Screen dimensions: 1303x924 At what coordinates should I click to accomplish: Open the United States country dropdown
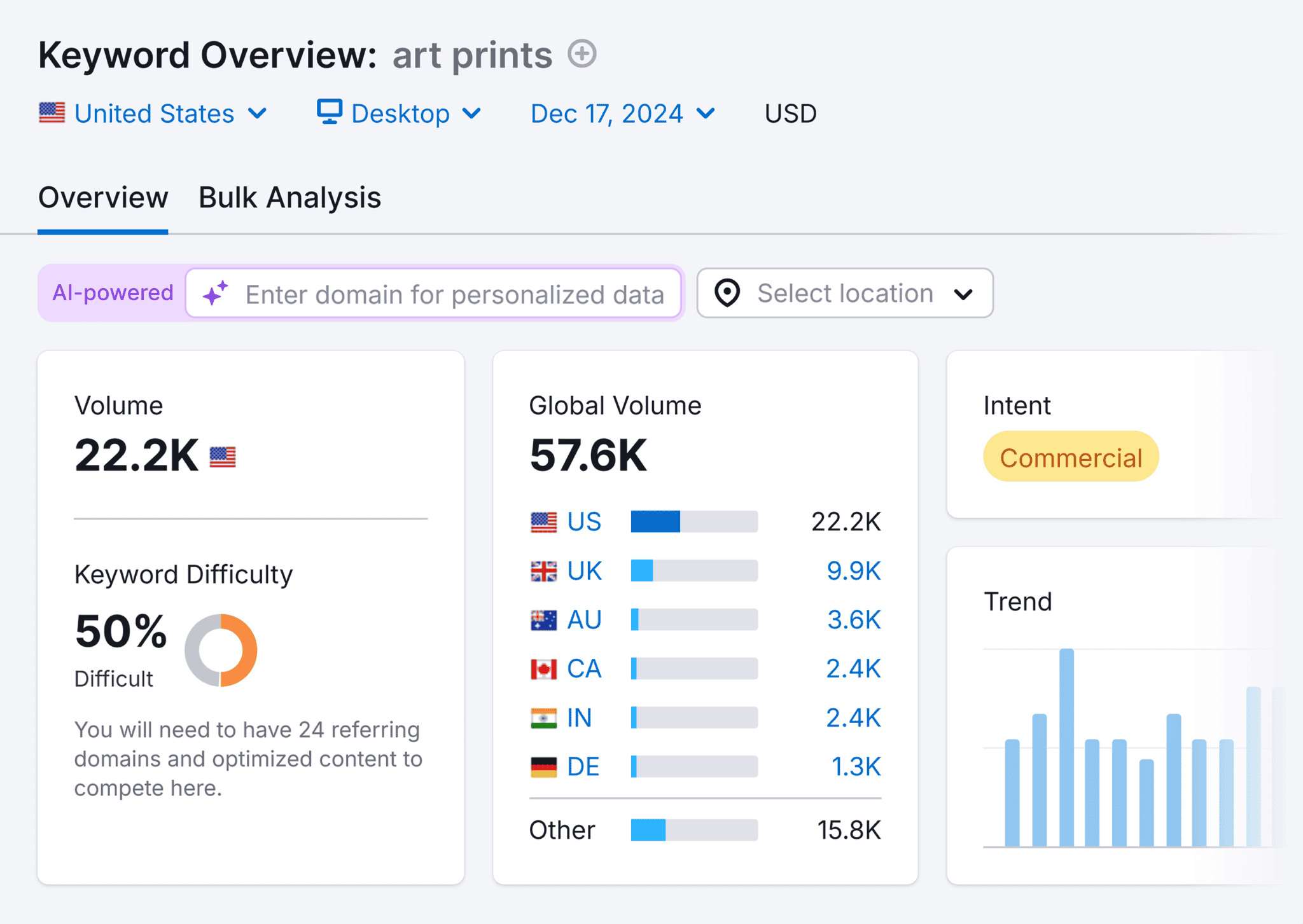[154, 113]
